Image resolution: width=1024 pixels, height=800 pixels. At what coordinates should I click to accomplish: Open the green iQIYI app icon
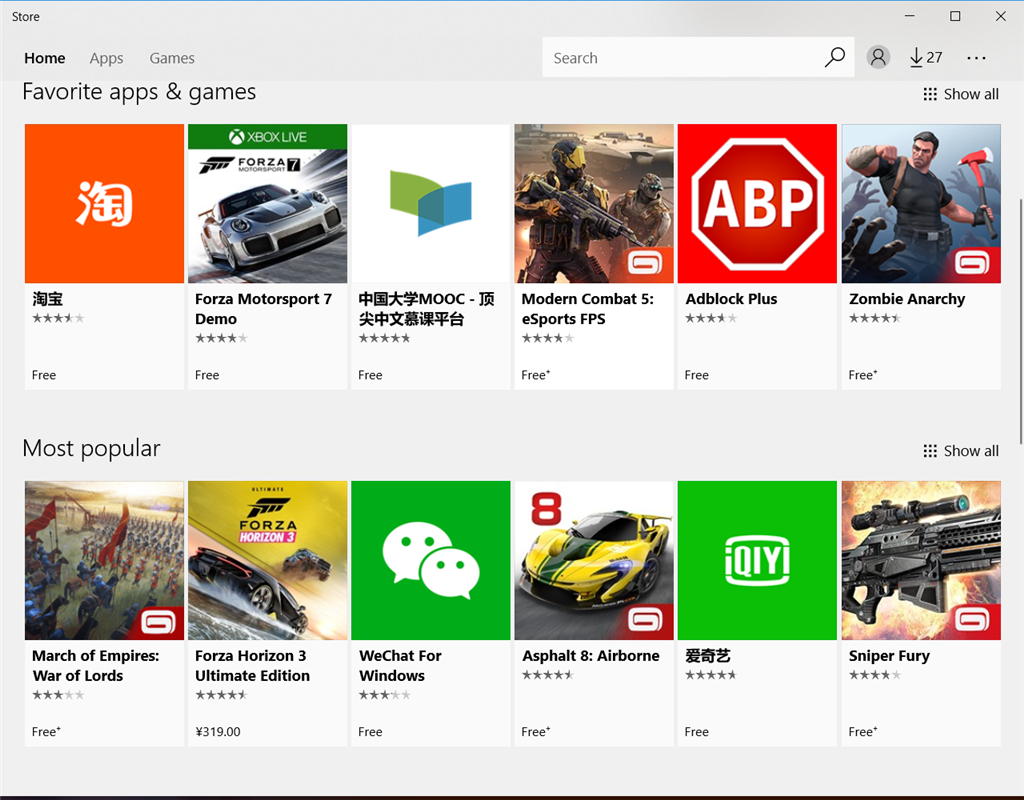[x=758, y=560]
